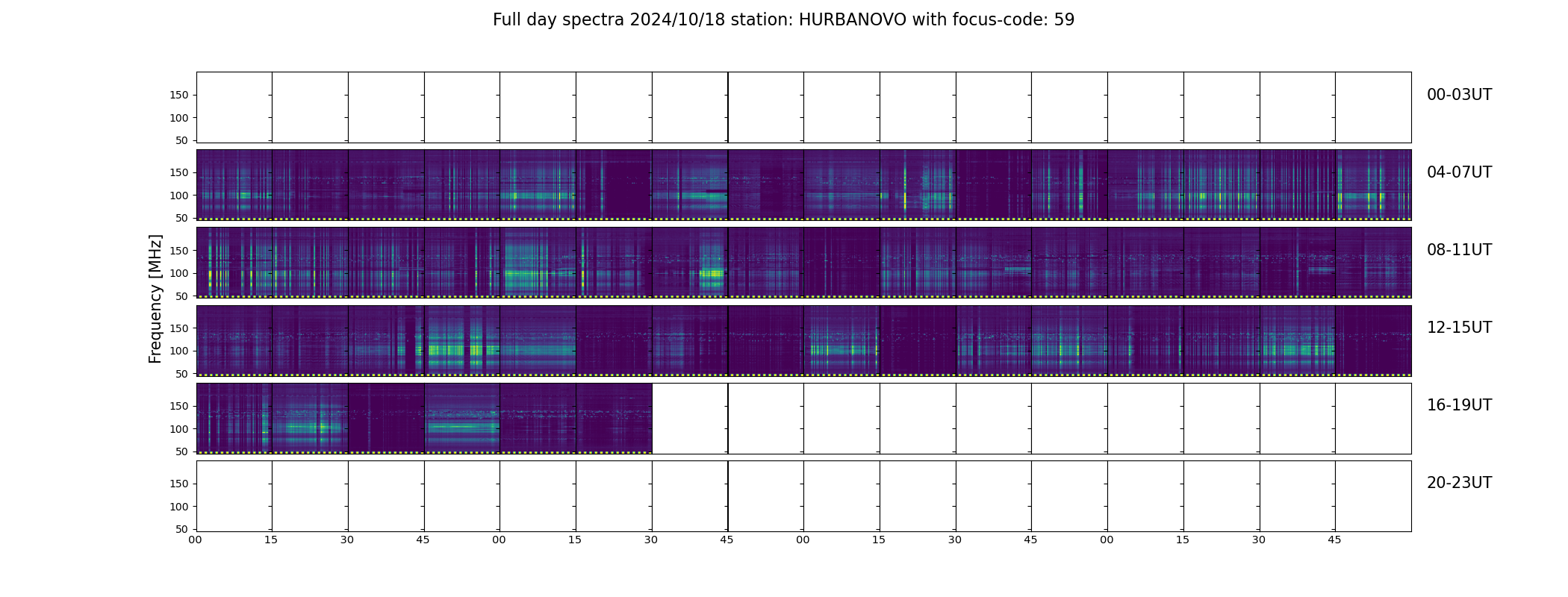Click the last spectrogram panel in the 04-07UT row

pyautogui.click(x=1373, y=185)
